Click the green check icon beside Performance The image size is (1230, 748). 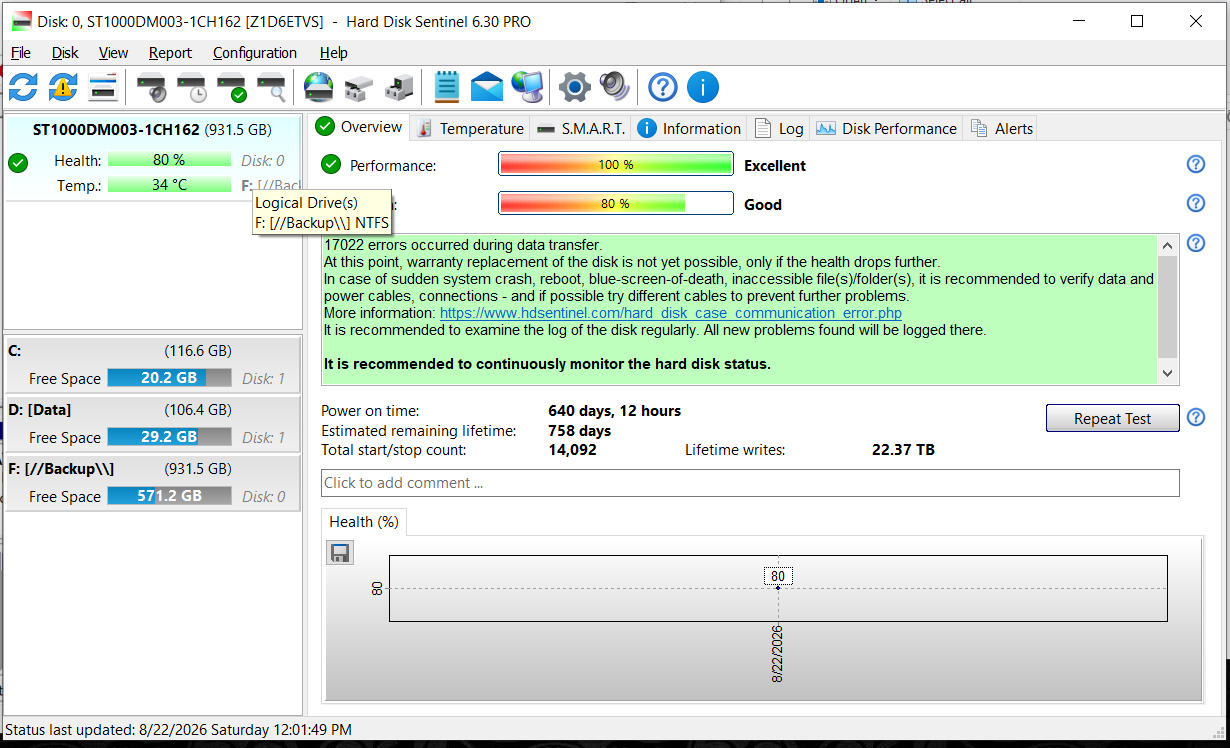331,165
